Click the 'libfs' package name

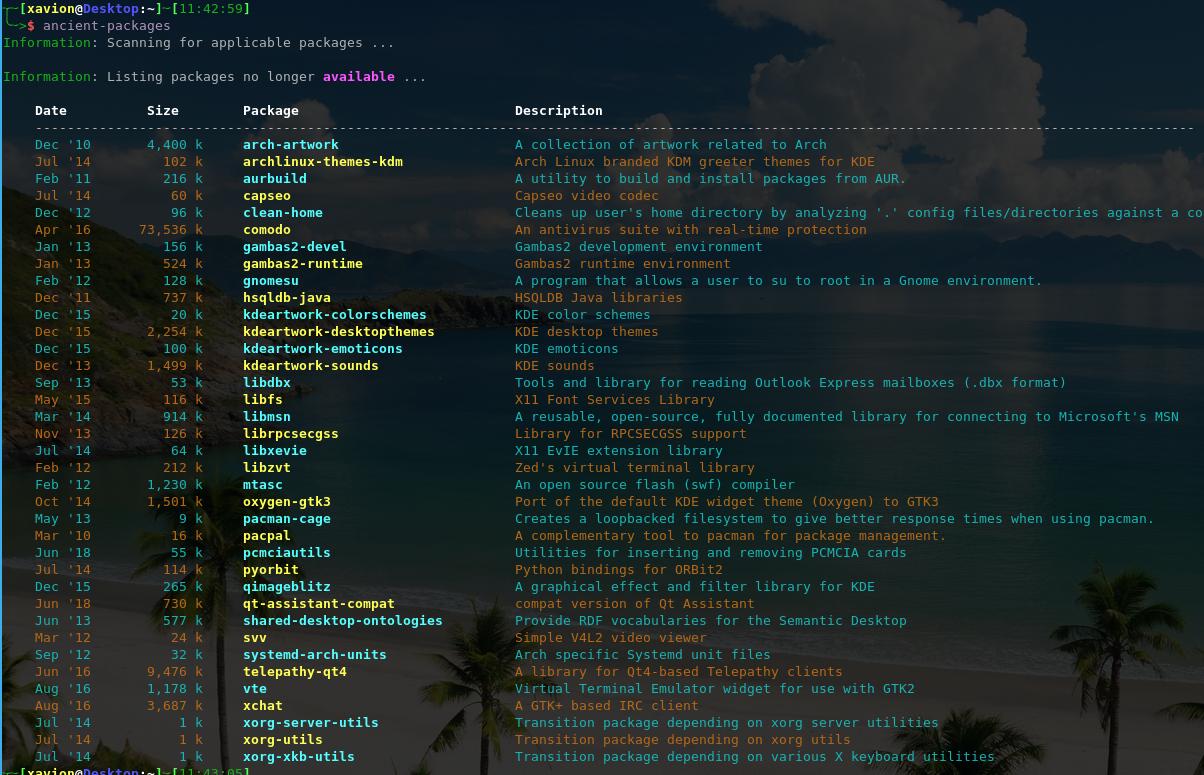click(x=263, y=399)
